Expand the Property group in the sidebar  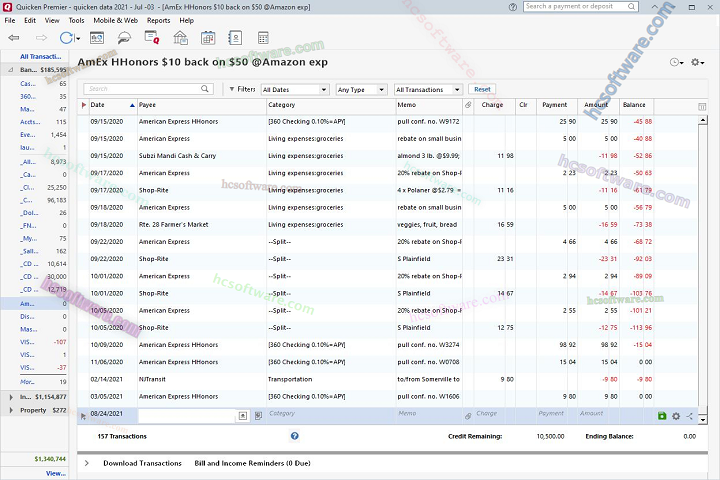point(11,410)
